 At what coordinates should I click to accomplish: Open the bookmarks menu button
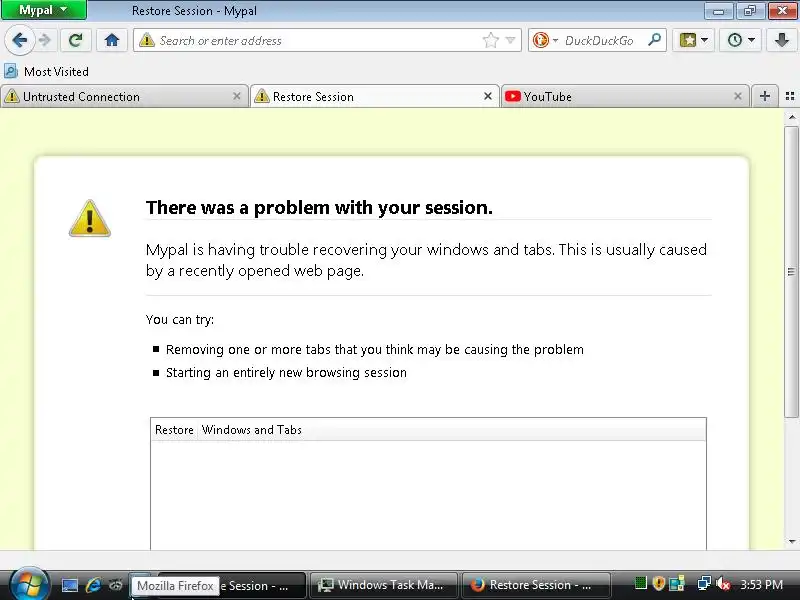click(688, 40)
